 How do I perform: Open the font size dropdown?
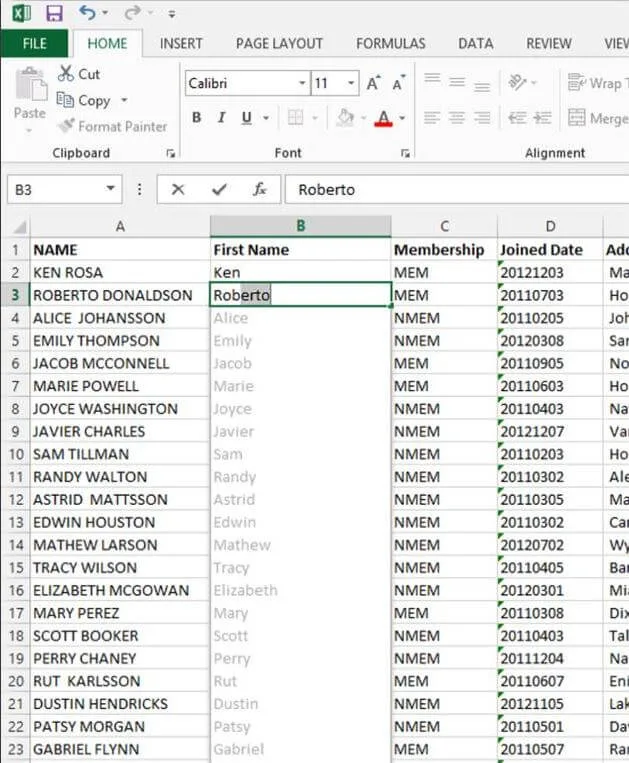351,84
